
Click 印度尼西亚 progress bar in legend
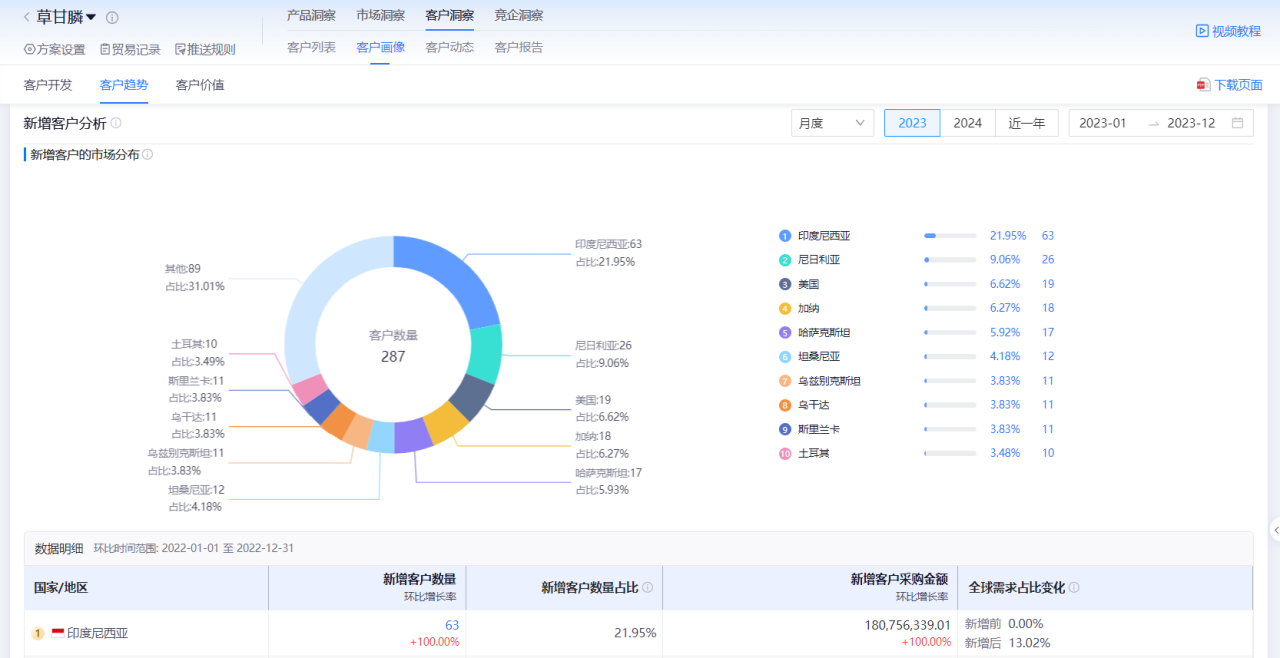(x=950, y=236)
